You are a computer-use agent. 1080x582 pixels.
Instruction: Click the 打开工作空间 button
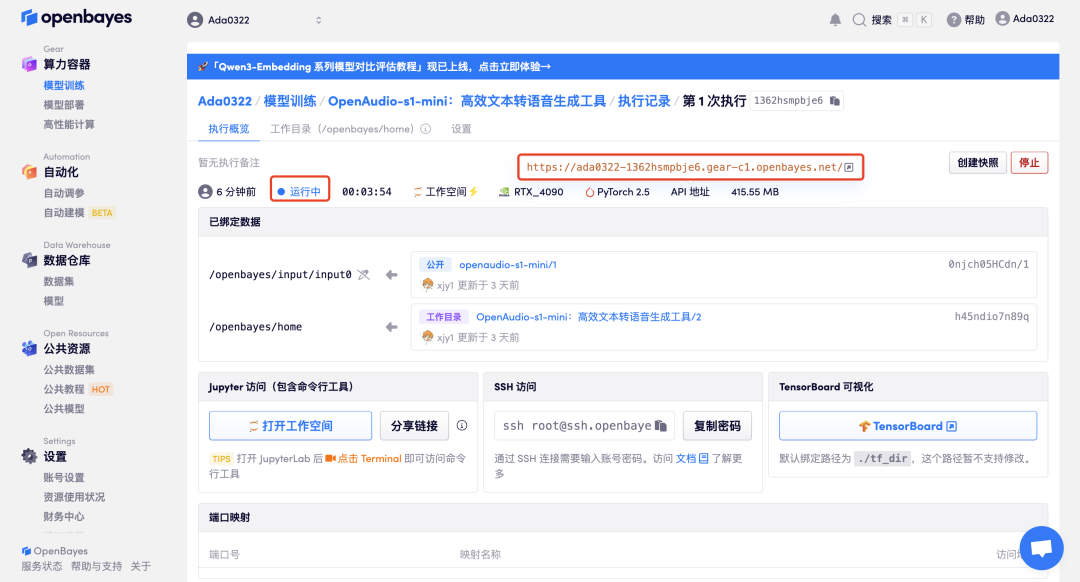click(x=290, y=426)
